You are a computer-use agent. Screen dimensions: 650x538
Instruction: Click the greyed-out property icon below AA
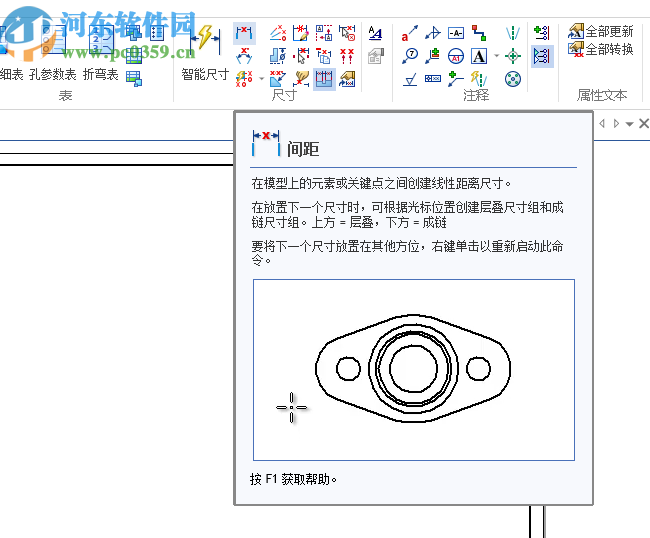[x=375, y=56]
